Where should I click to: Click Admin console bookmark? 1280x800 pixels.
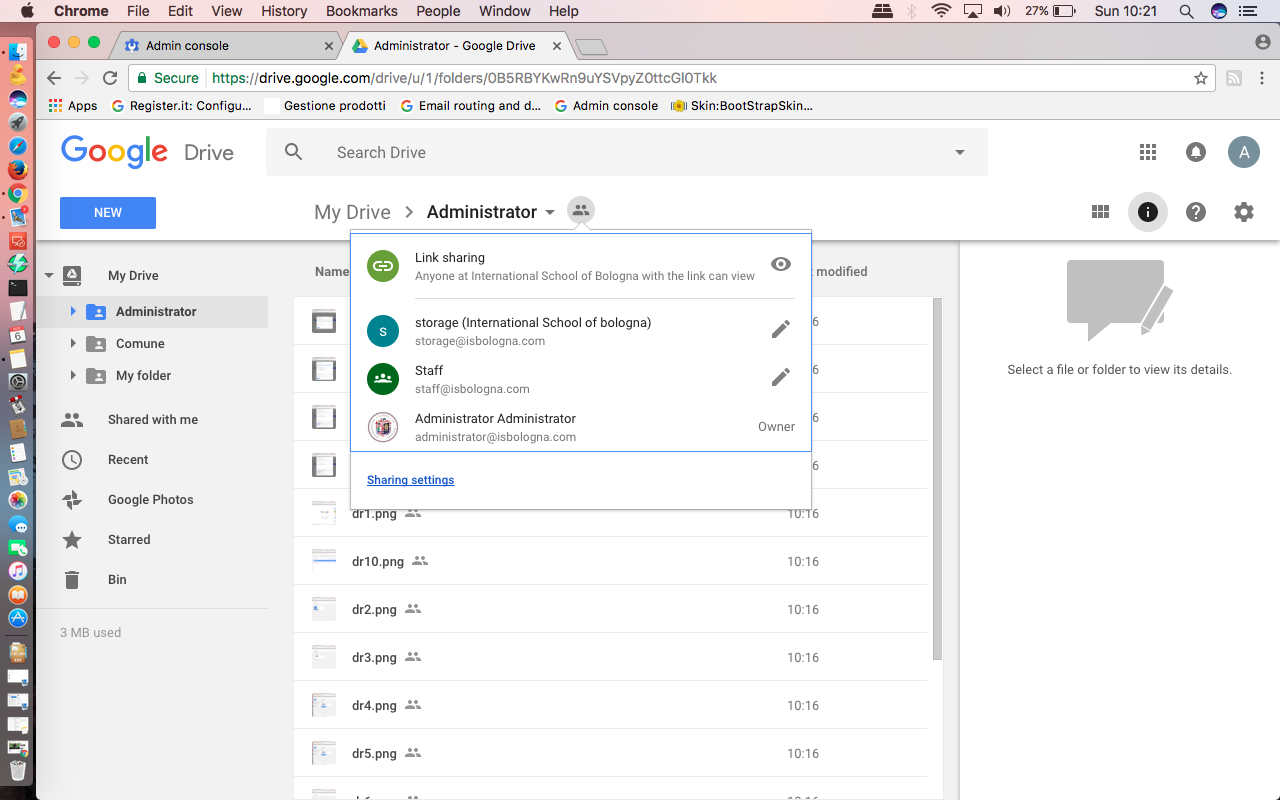coord(606,106)
